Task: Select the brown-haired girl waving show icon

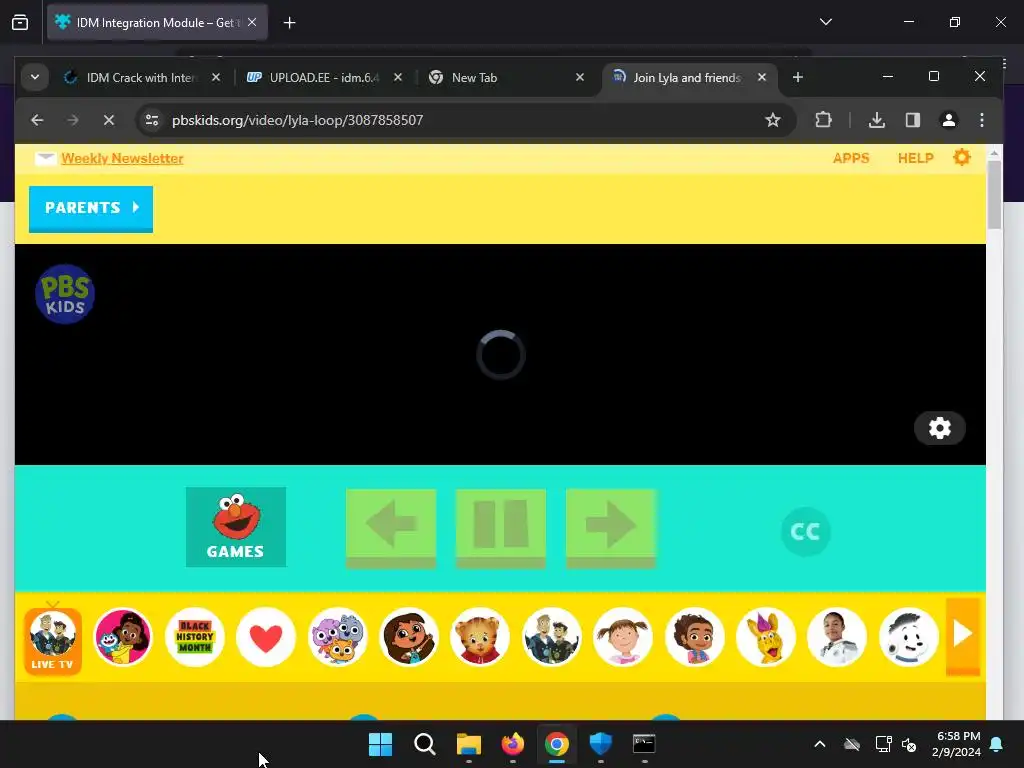Action: (x=409, y=637)
